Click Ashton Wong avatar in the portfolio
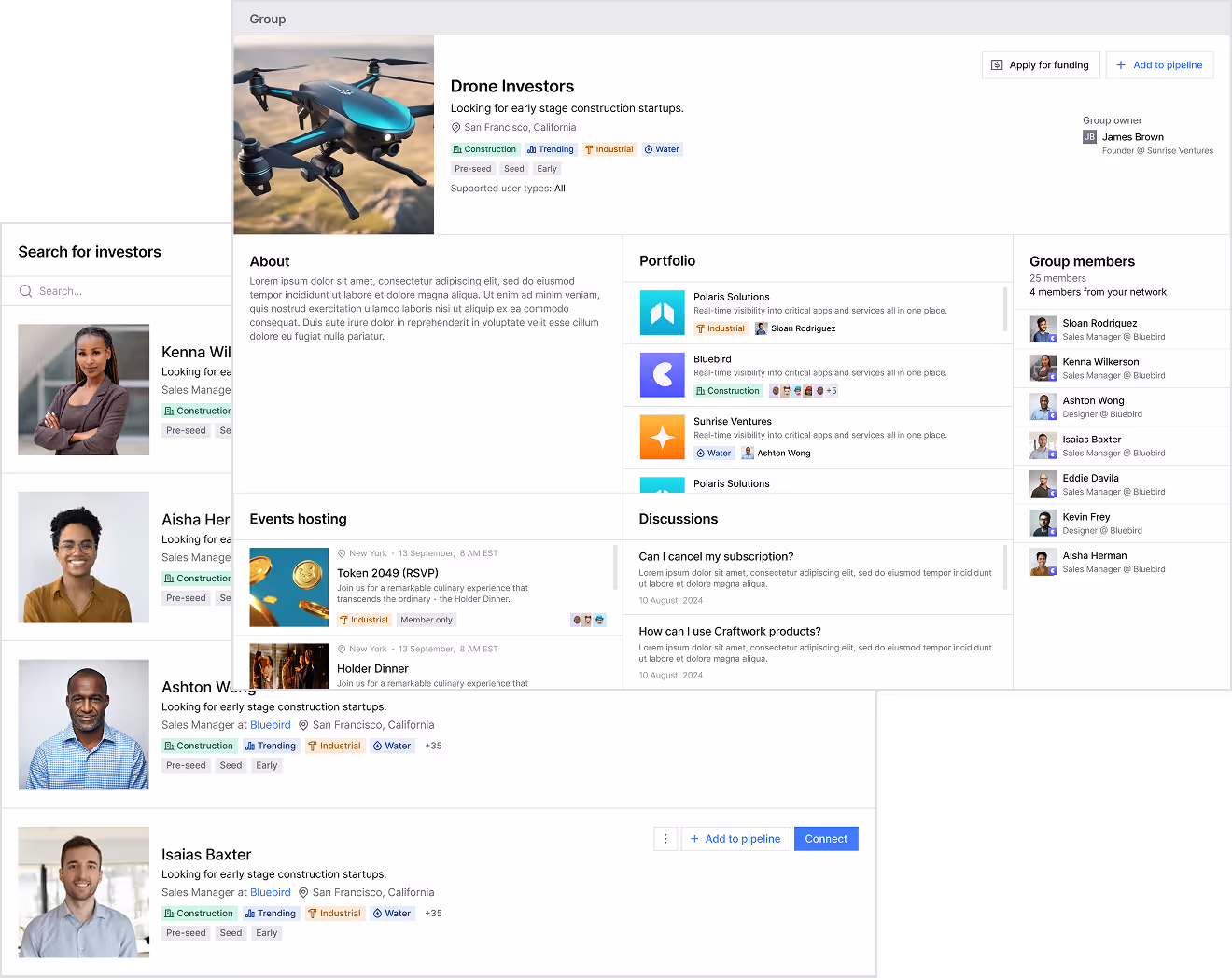The height and width of the screenshot is (978, 1232). point(748,454)
